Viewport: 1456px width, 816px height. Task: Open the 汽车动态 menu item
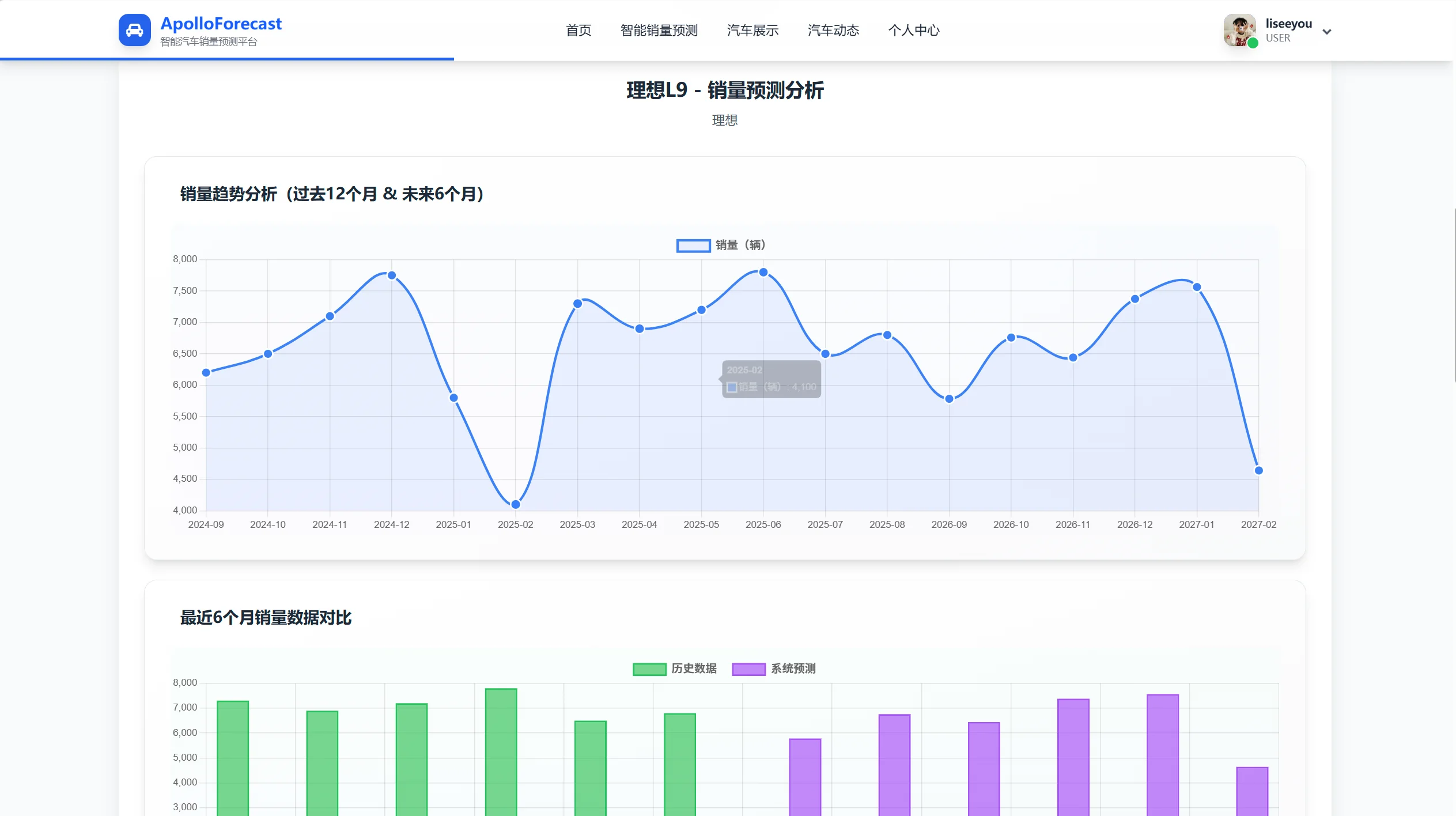(x=833, y=30)
